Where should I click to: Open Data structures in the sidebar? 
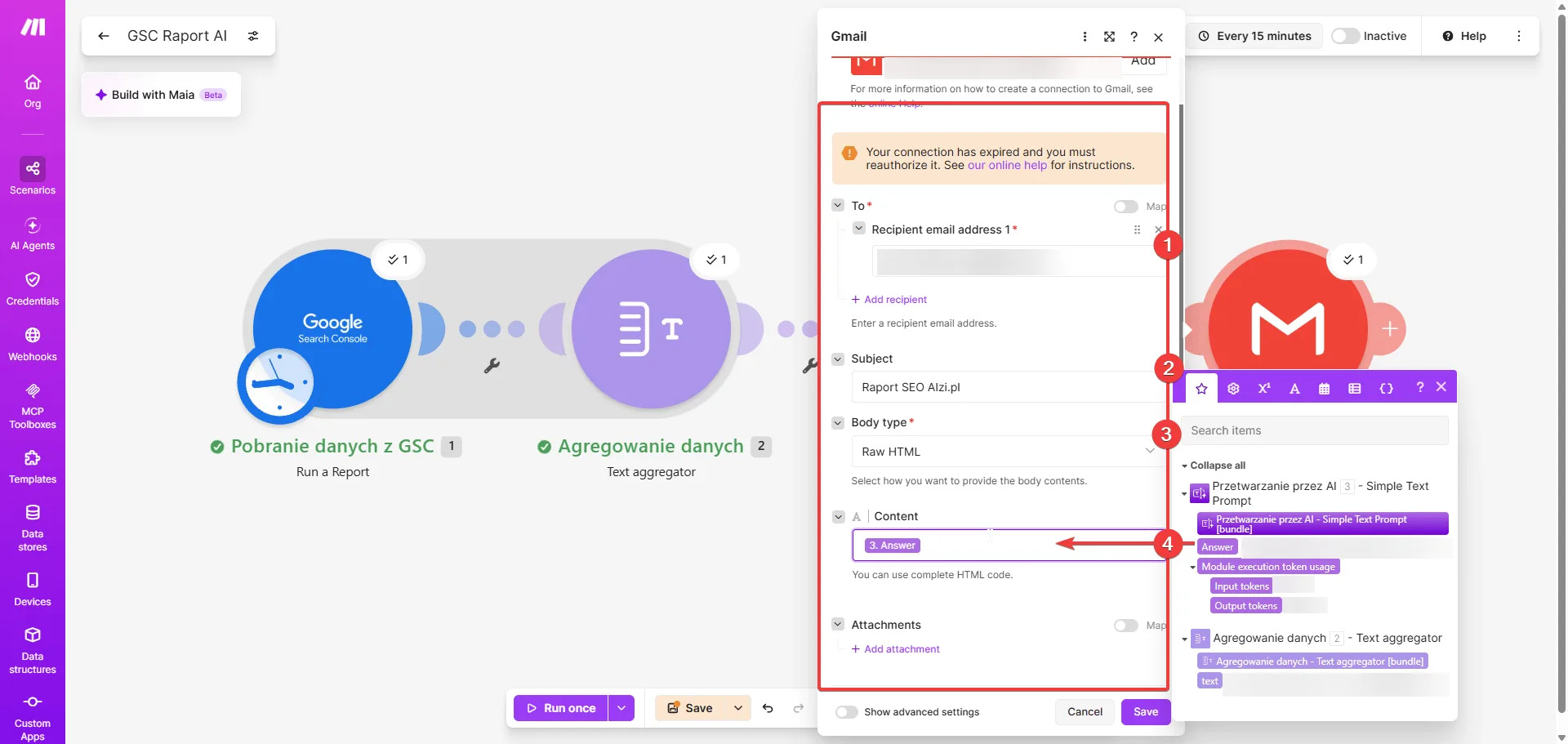(33, 650)
